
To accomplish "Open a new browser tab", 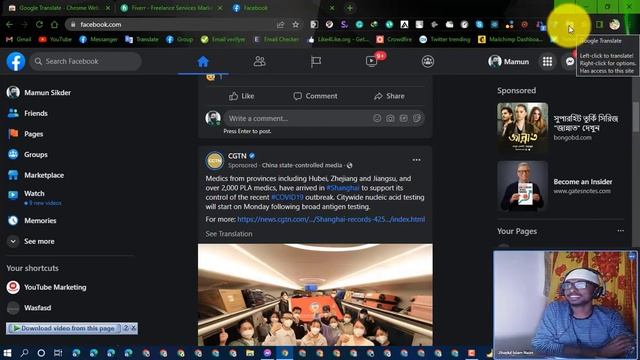I will click(350, 8).
